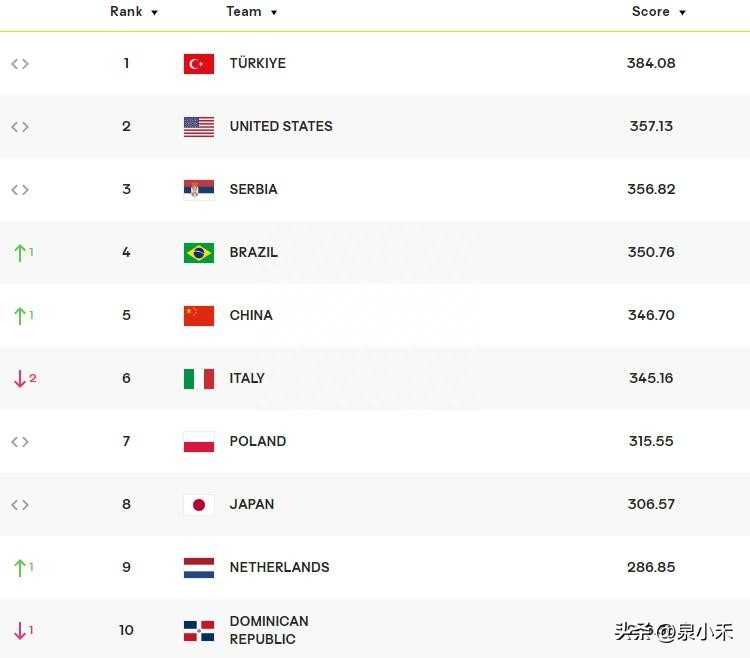Viewport: 750px width, 658px height.
Task: Click the Poland flag icon
Action: [x=199, y=442]
